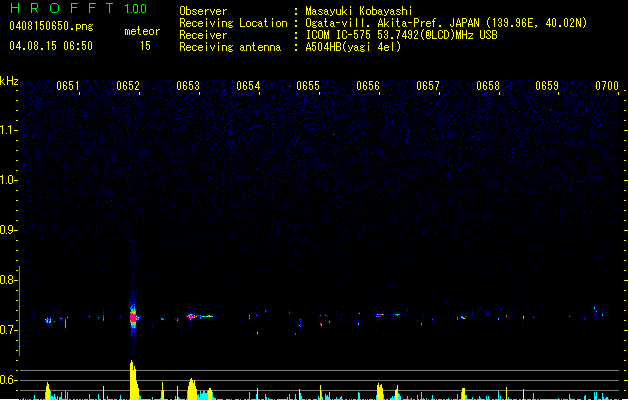This screenshot has height=400, width=629.
Task: Click the meteor label
Action: pyautogui.click(x=142, y=31)
